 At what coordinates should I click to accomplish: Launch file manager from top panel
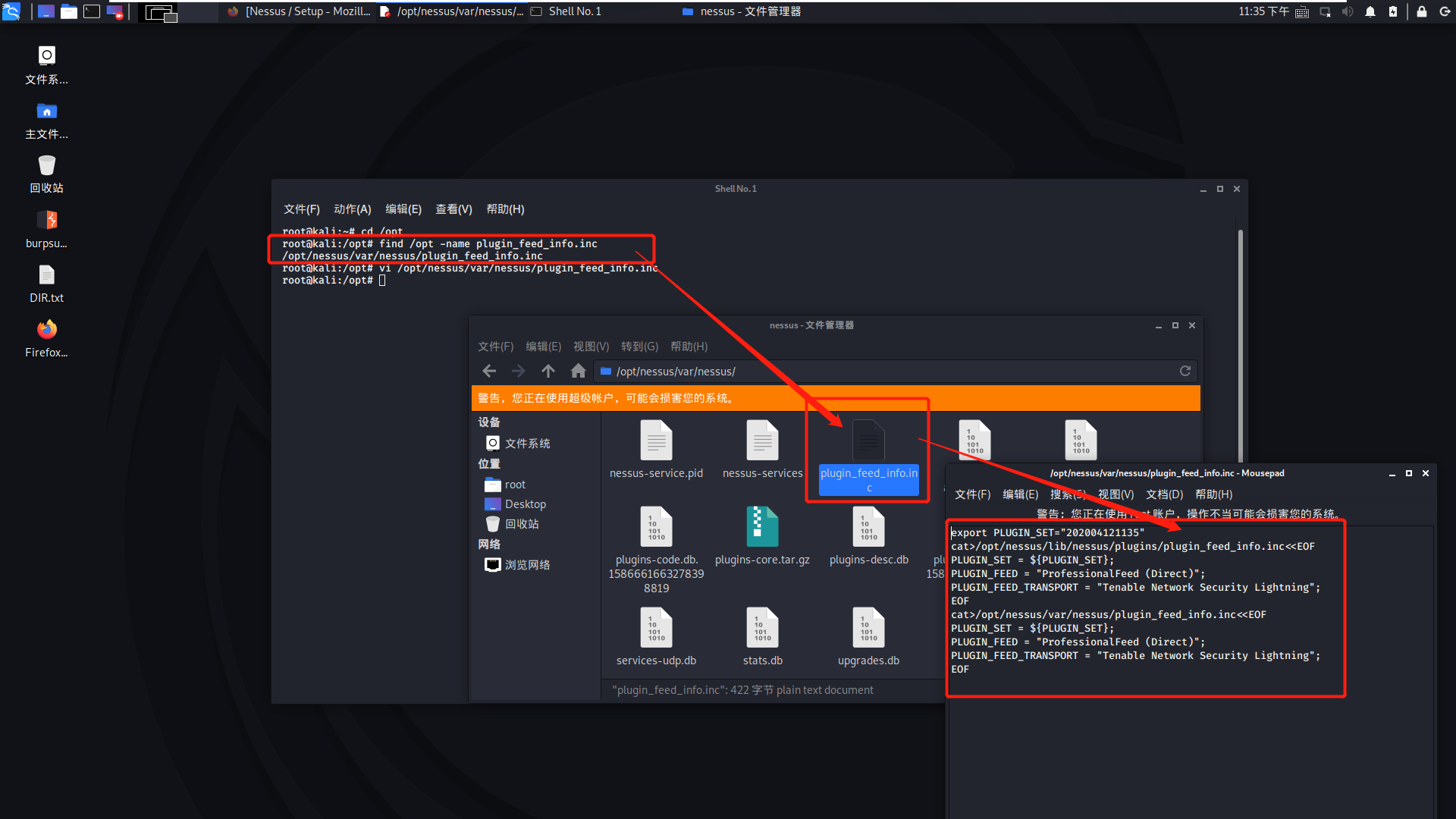pos(69,11)
